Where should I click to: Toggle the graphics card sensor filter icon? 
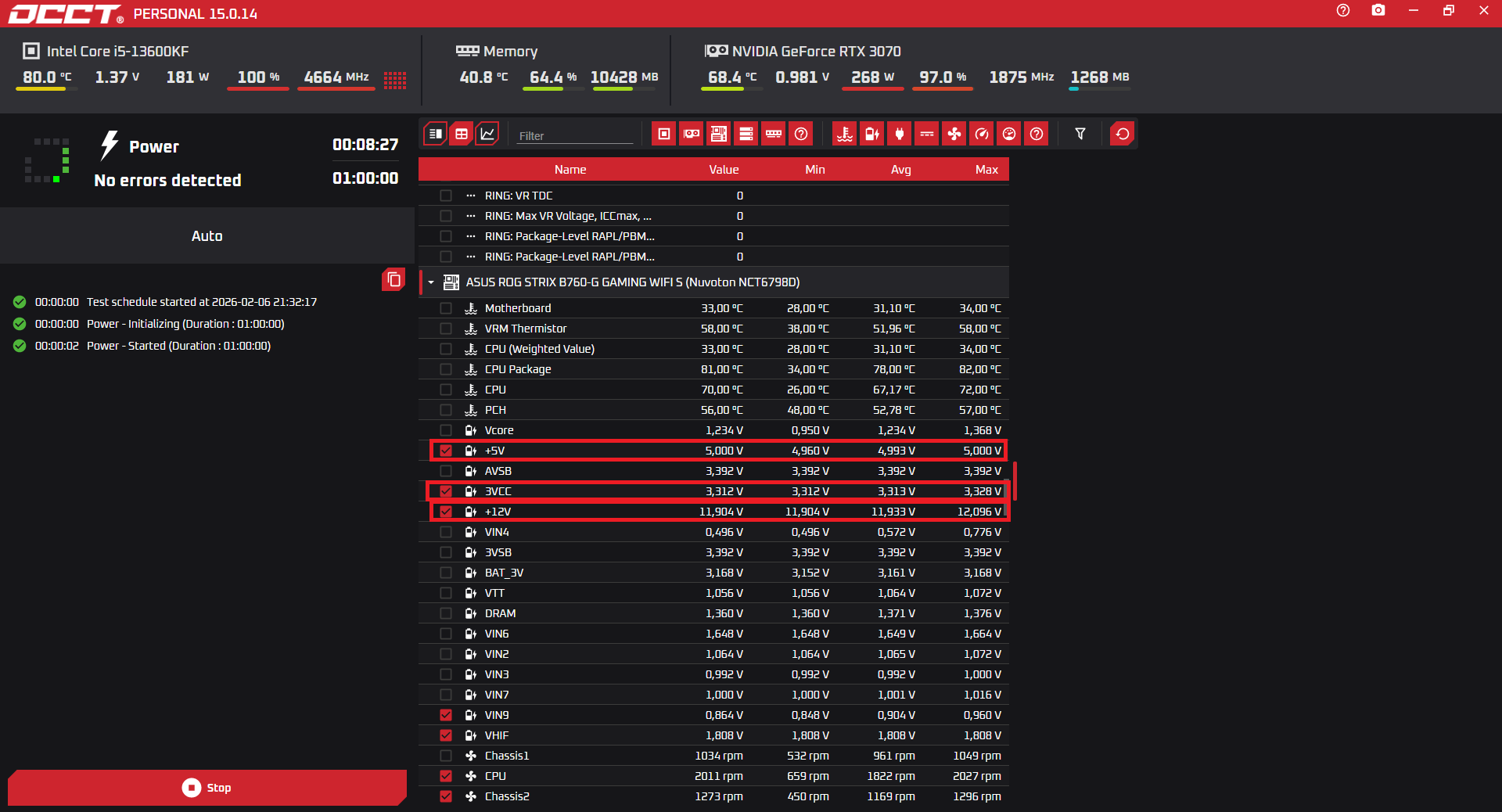[692, 134]
